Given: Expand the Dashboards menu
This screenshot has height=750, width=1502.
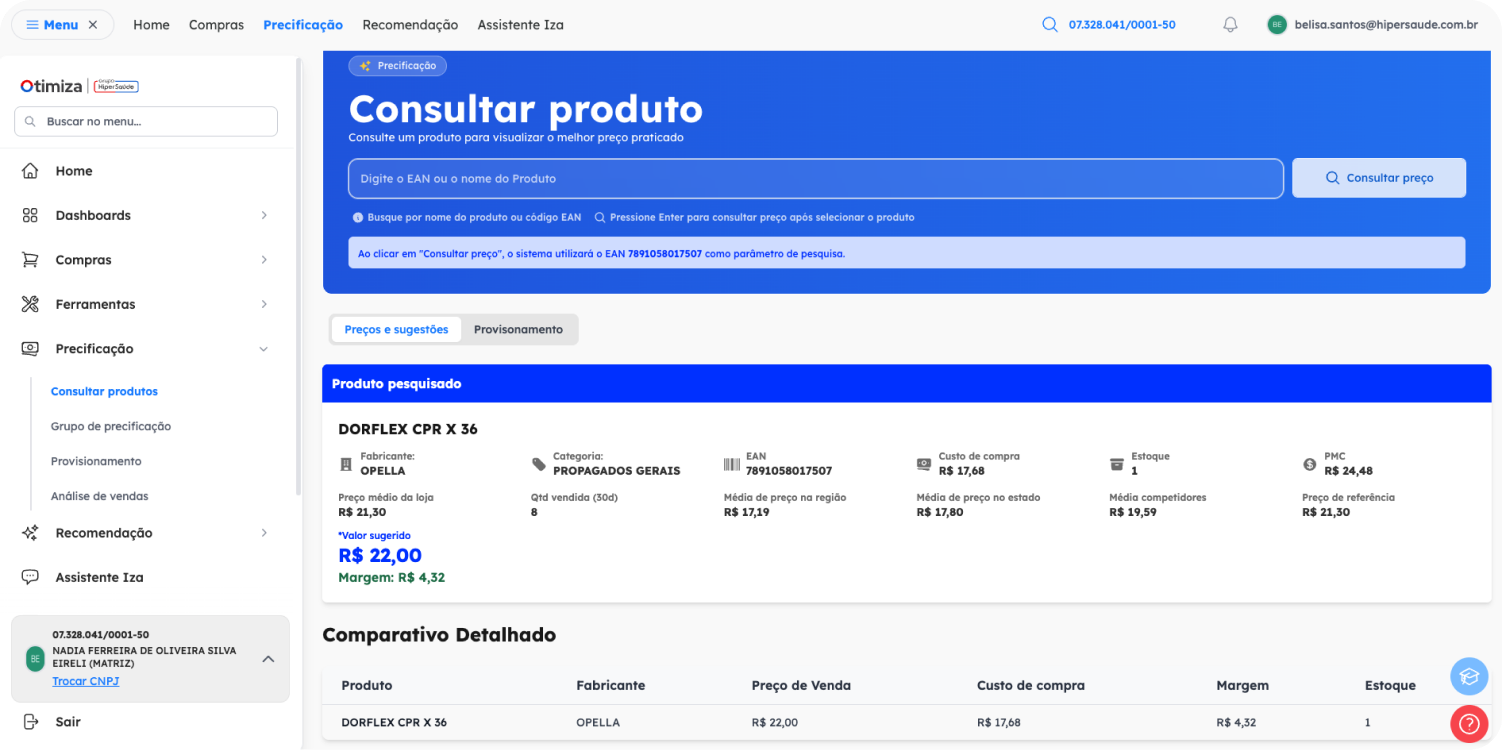Looking at the screenshot, I should click(x=263, y=215).
